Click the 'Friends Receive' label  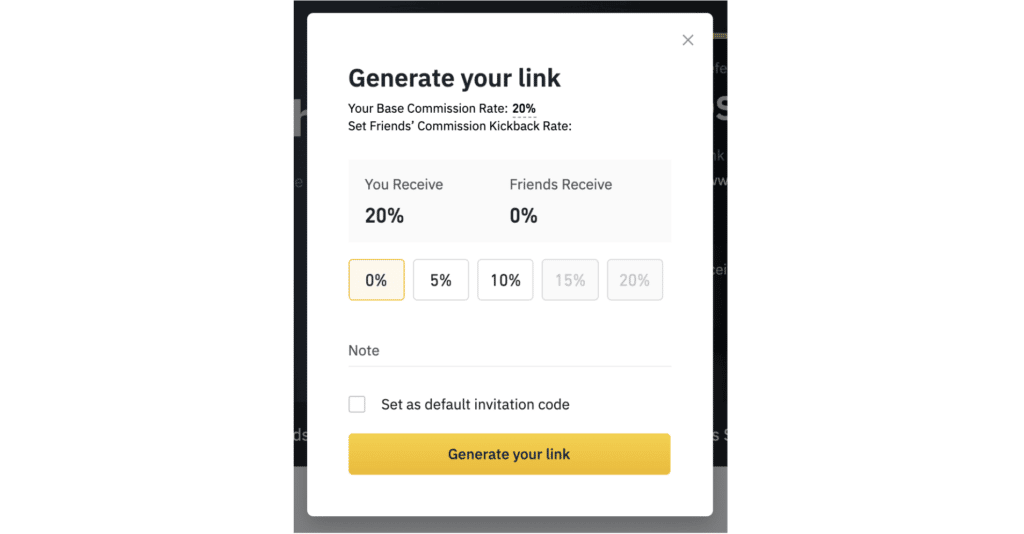pyautogui.click(x=560, y=185)
